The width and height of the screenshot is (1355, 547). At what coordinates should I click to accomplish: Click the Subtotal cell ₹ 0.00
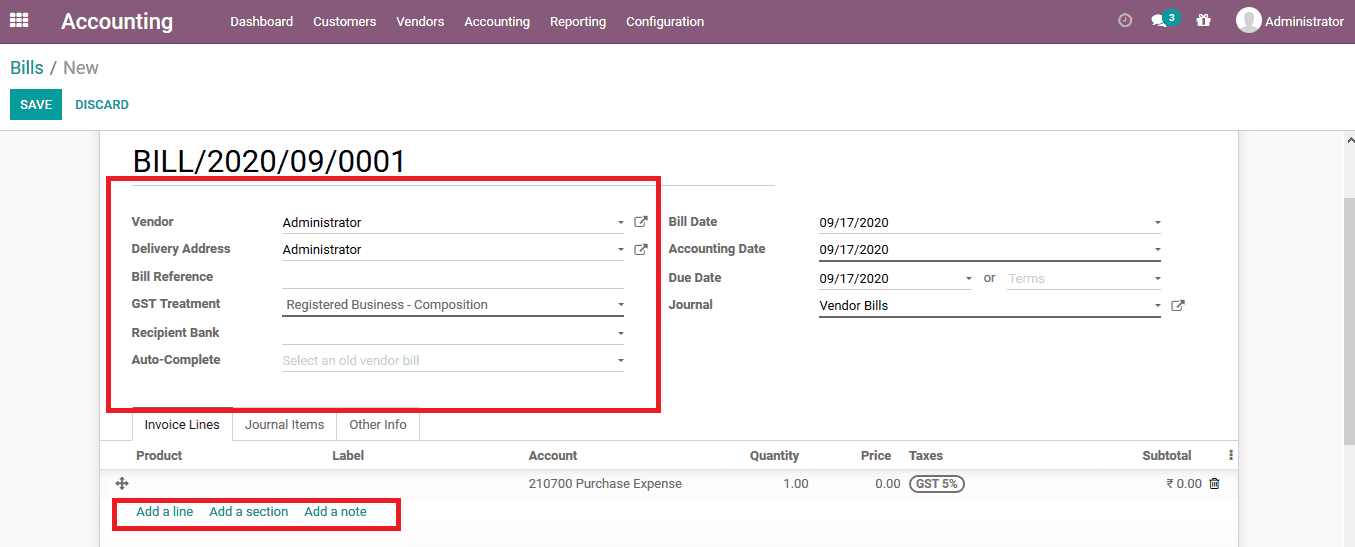pyautogui.click(x=1184, y=484)
